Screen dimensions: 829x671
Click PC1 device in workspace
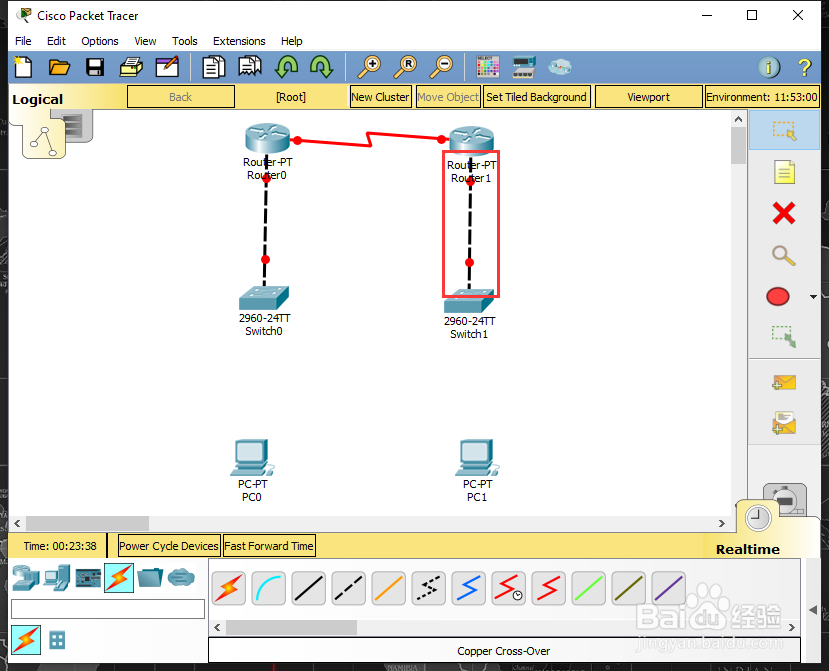click(477, 458)
